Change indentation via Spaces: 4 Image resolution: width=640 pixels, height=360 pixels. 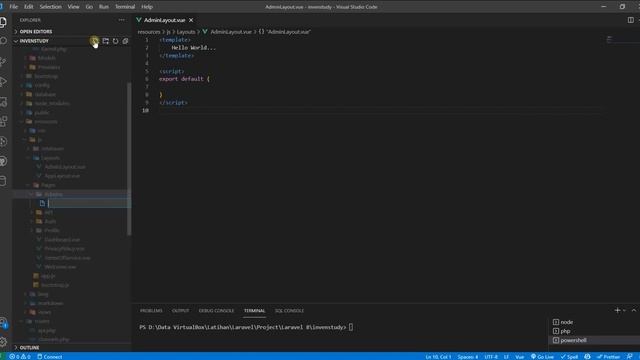click(468, 356)
